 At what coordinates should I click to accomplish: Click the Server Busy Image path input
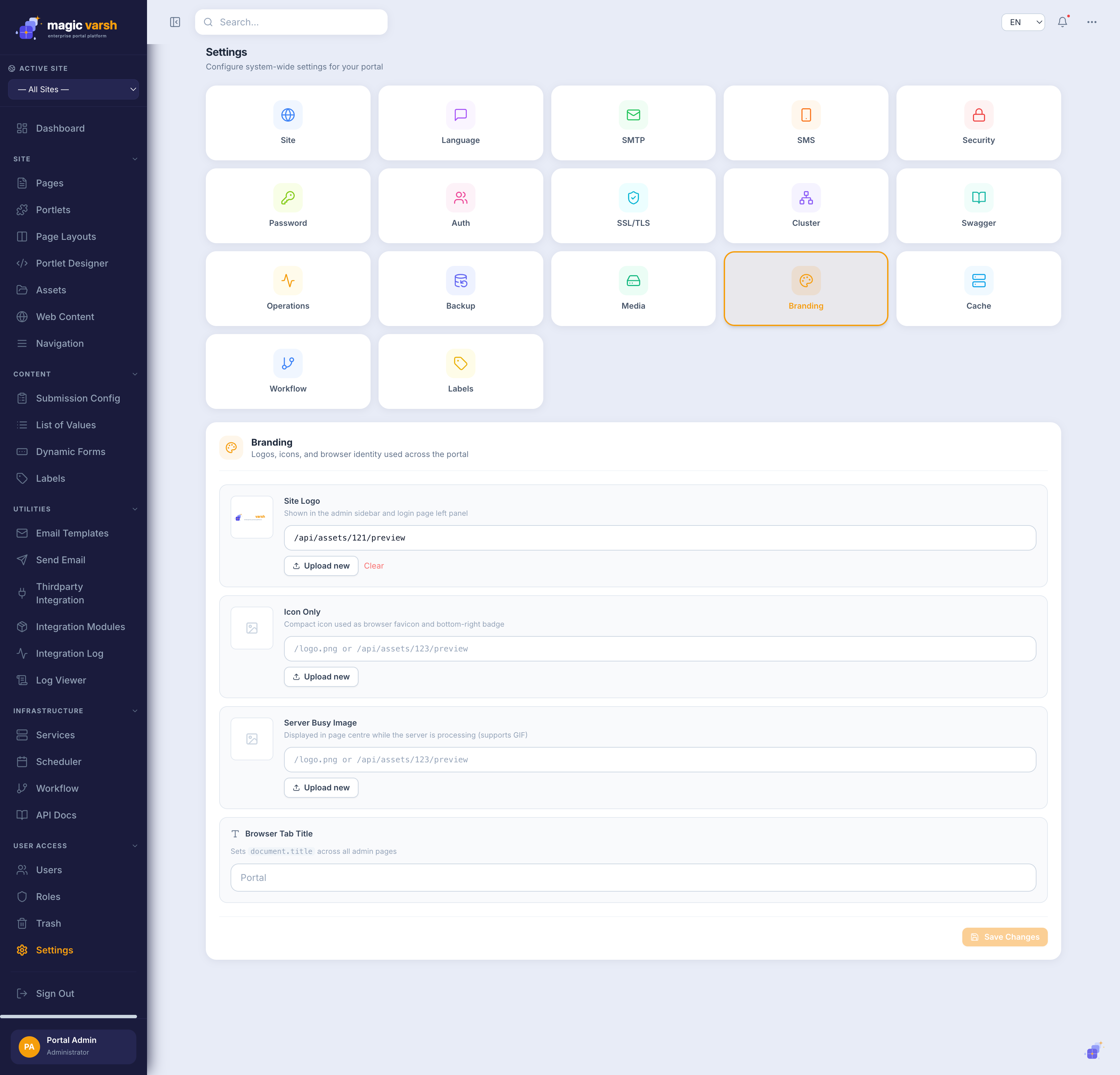coord(660,759)
